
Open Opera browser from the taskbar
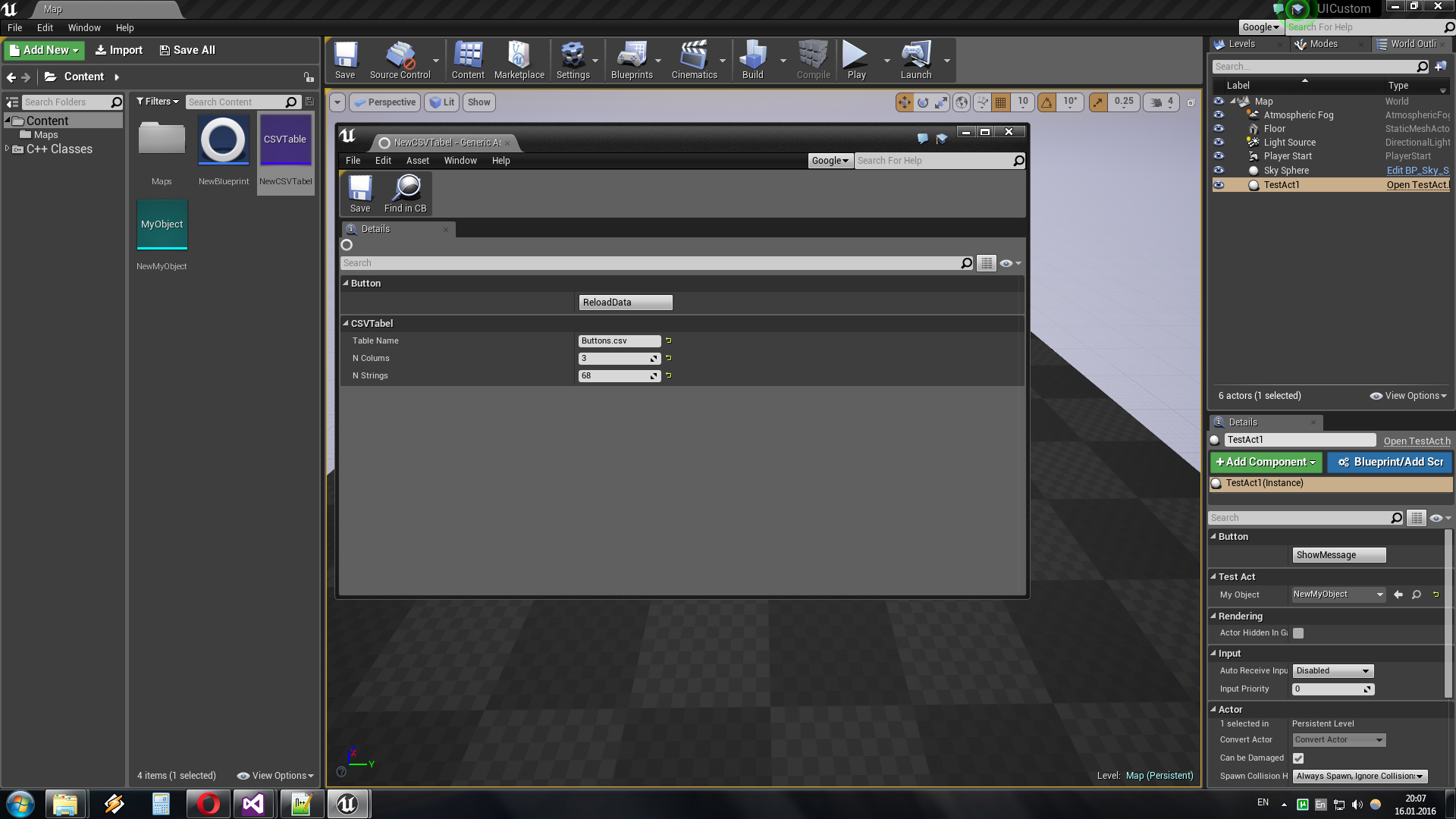(x=208, y=804)
